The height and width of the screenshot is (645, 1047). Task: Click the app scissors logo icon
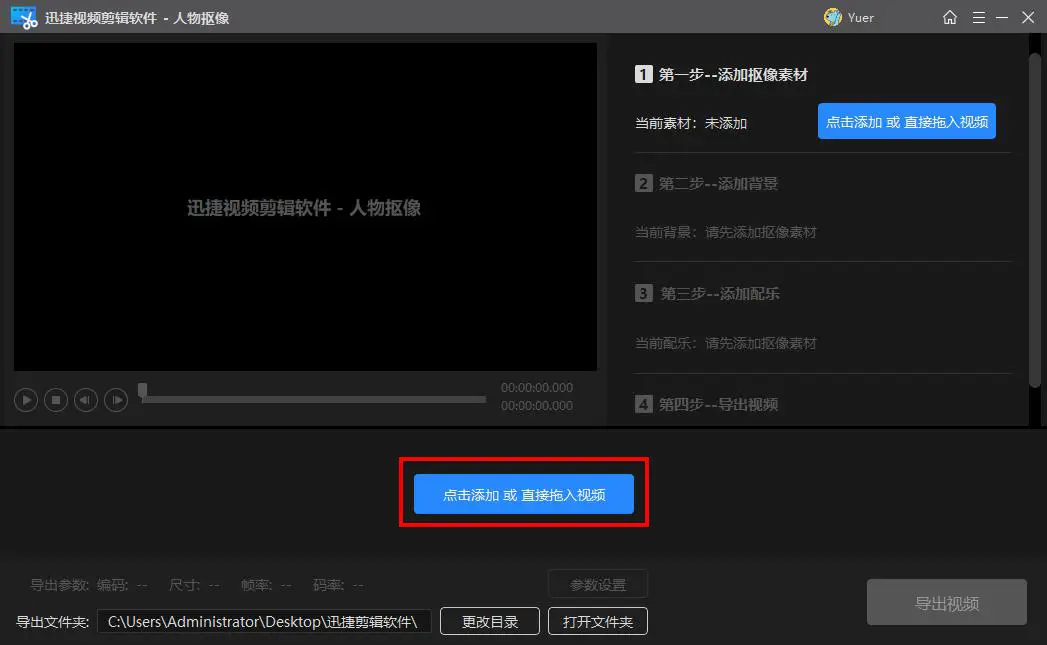[24, 18]
